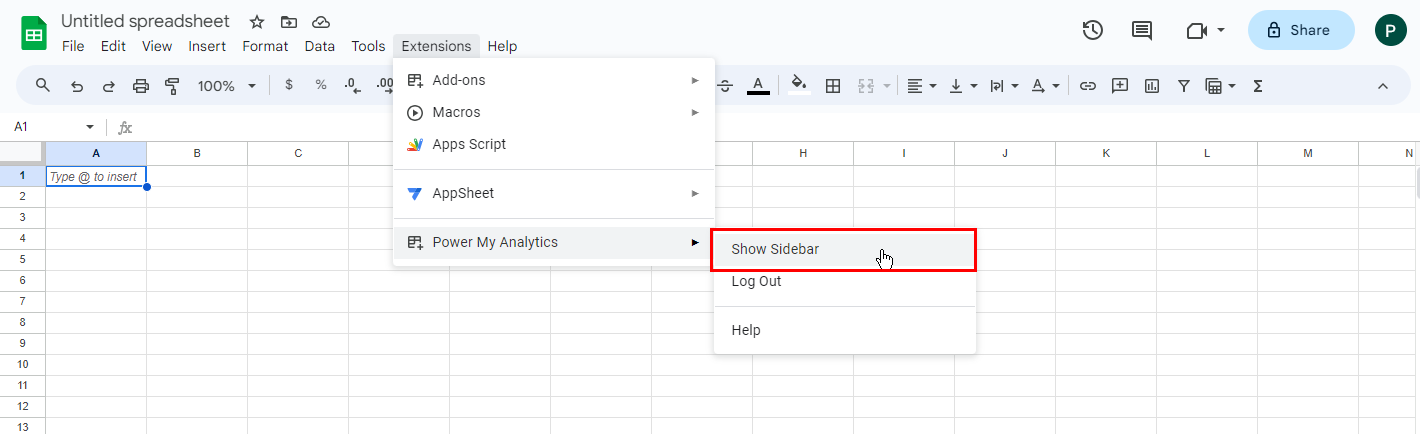Screen dimensions: 1420x434
Task: Click the insert chart icon
Action: [1152, 86]
